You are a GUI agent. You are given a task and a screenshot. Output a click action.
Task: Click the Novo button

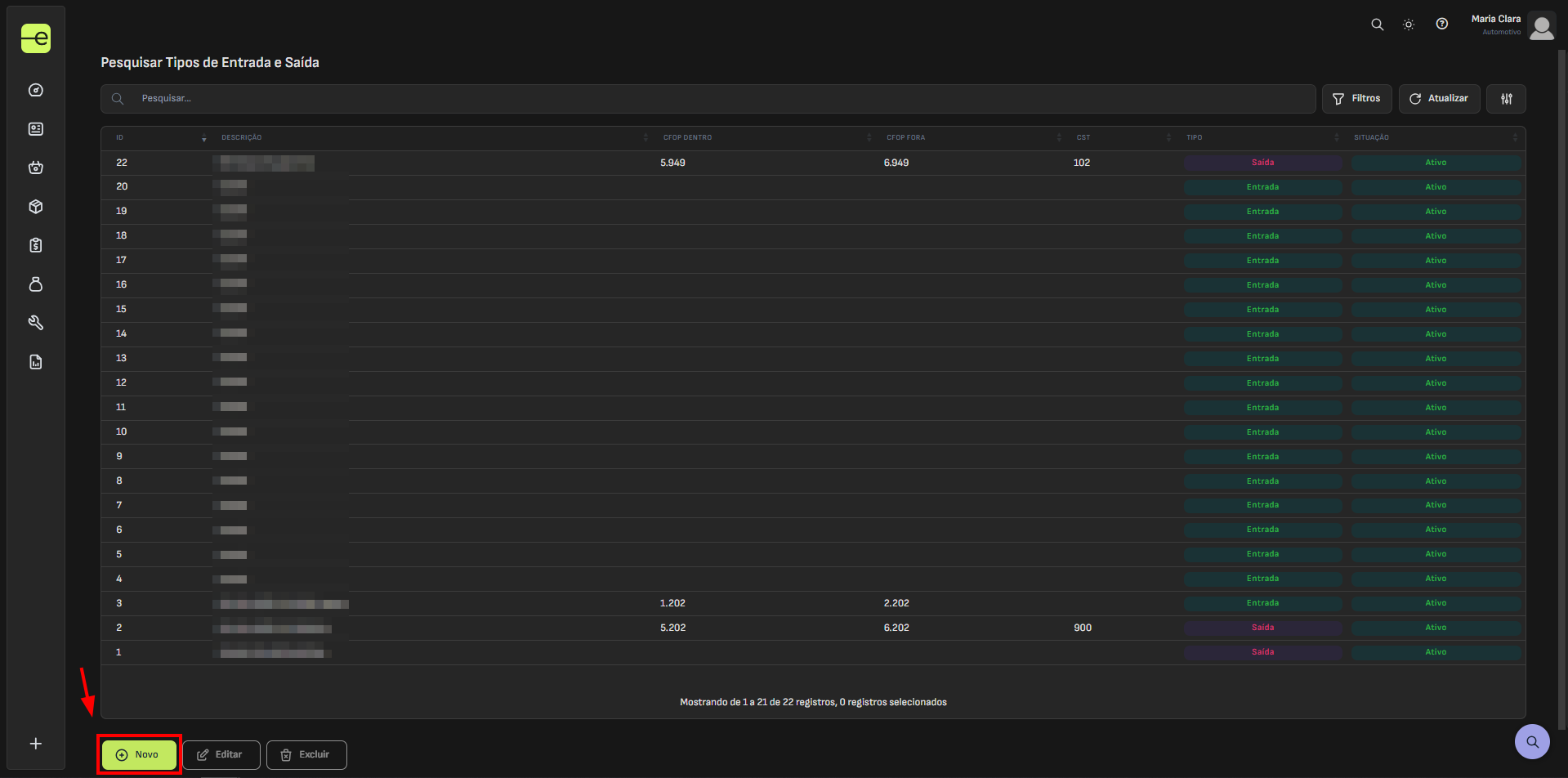coord(139,754)
